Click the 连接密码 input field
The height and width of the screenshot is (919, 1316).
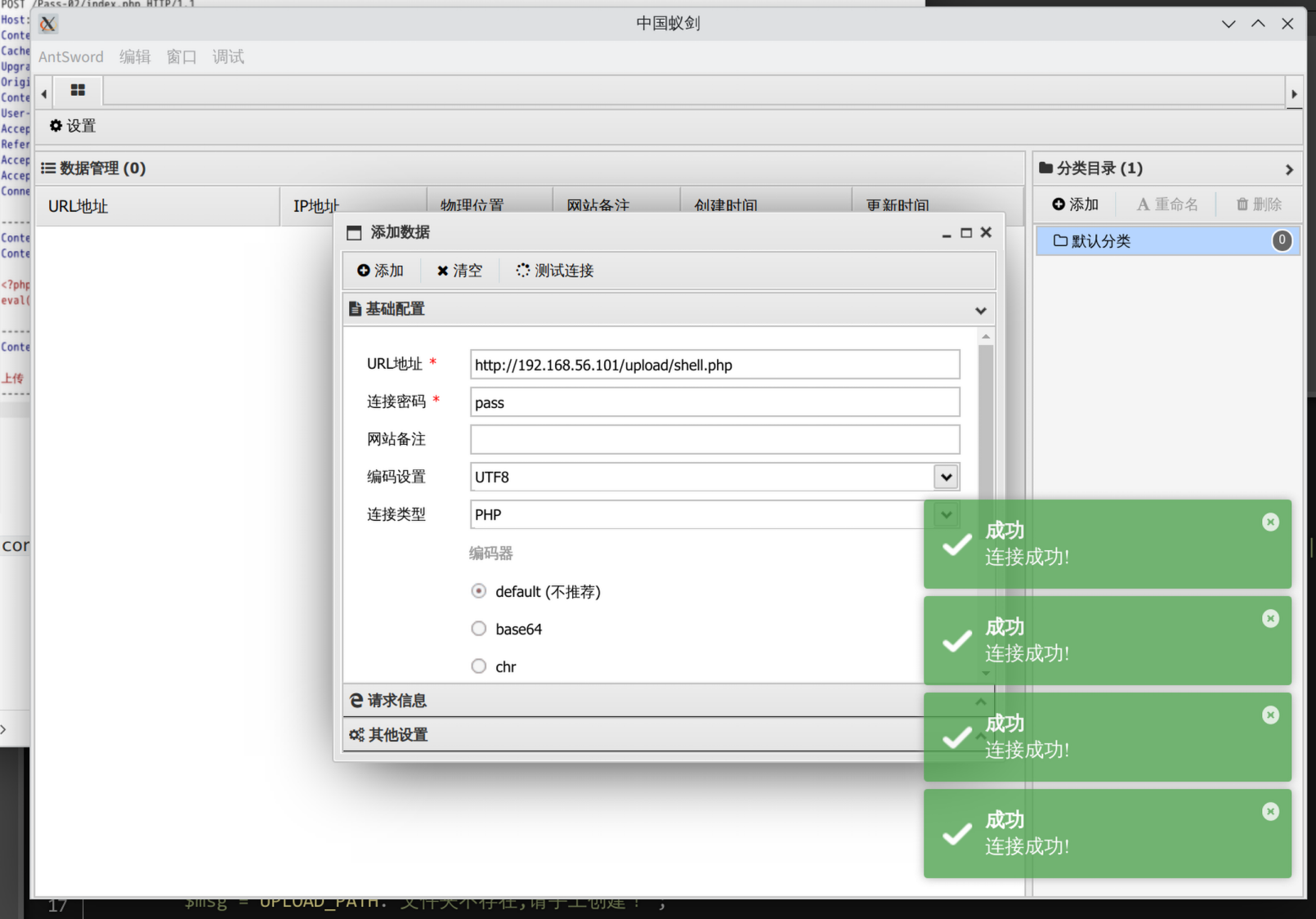pos(715,402)
